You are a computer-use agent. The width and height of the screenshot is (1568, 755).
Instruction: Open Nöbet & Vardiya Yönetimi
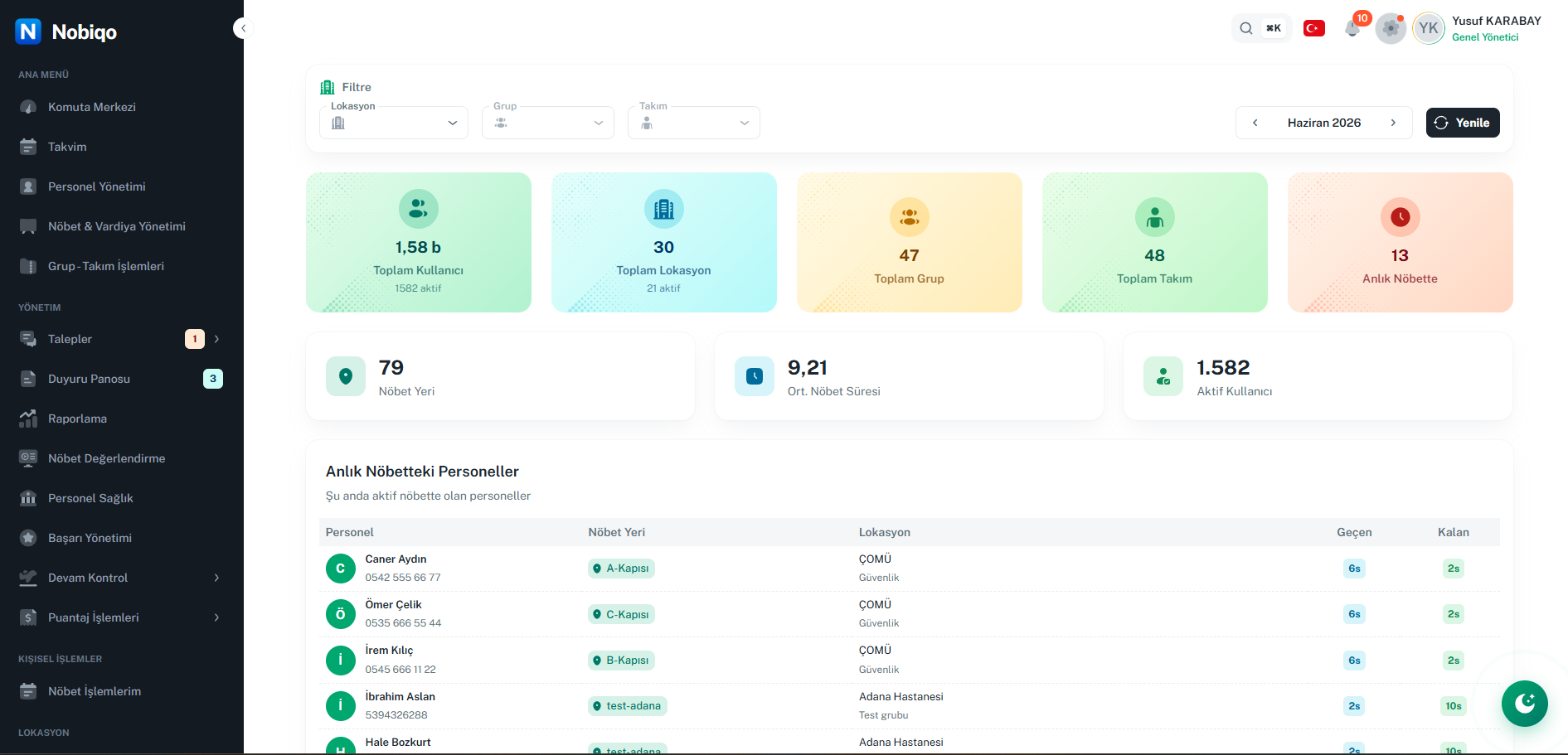click(x=122, y=226)
